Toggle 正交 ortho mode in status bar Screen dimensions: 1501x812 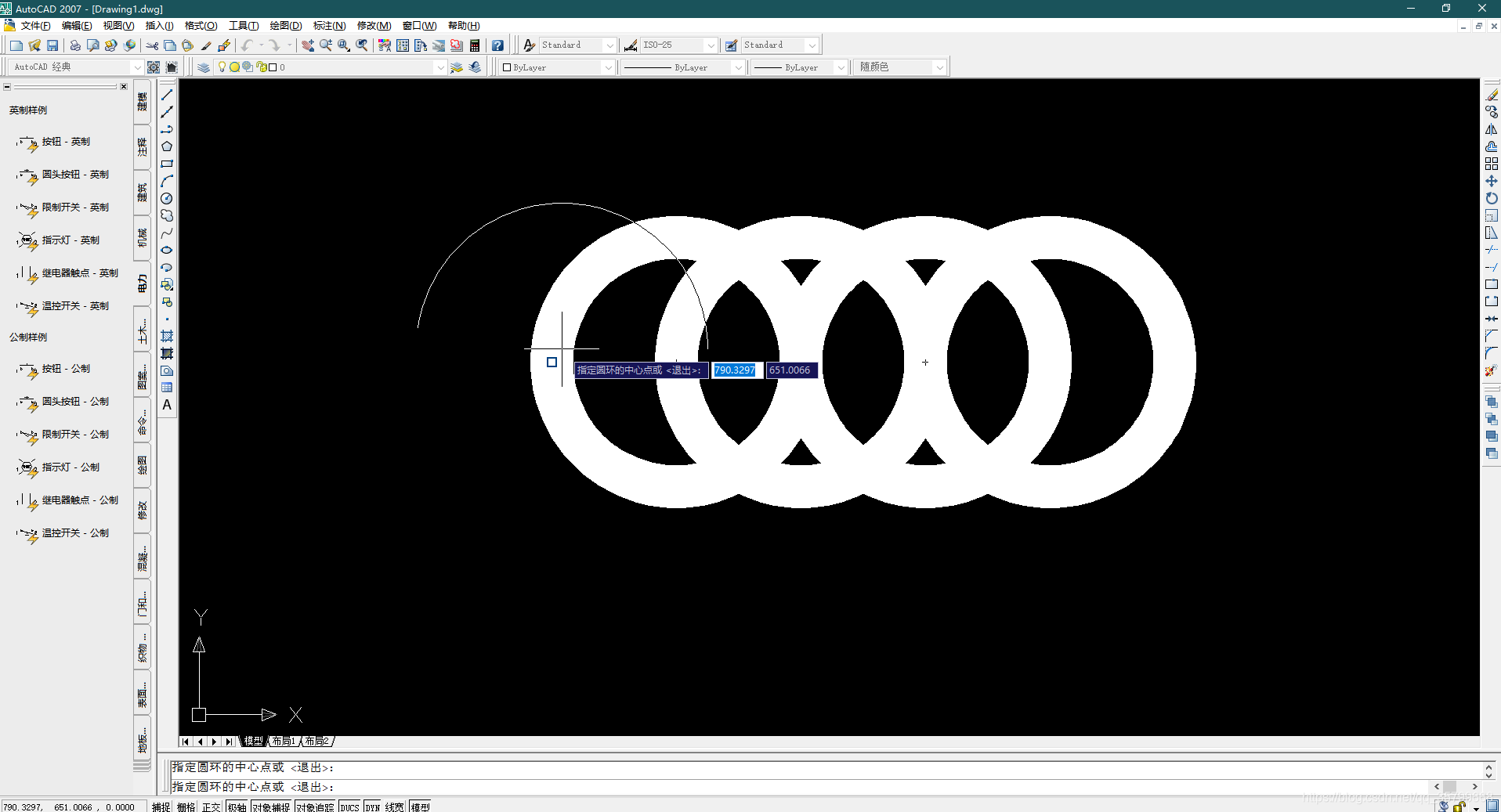click(212, 807)
